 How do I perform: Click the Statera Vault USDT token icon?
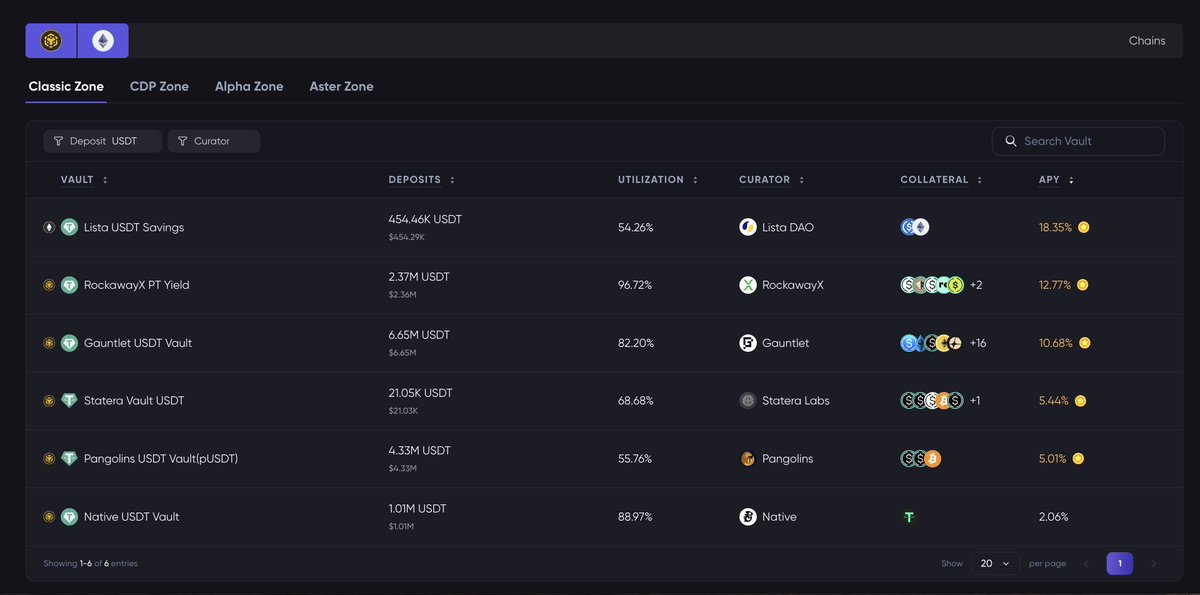coord(69,401)
